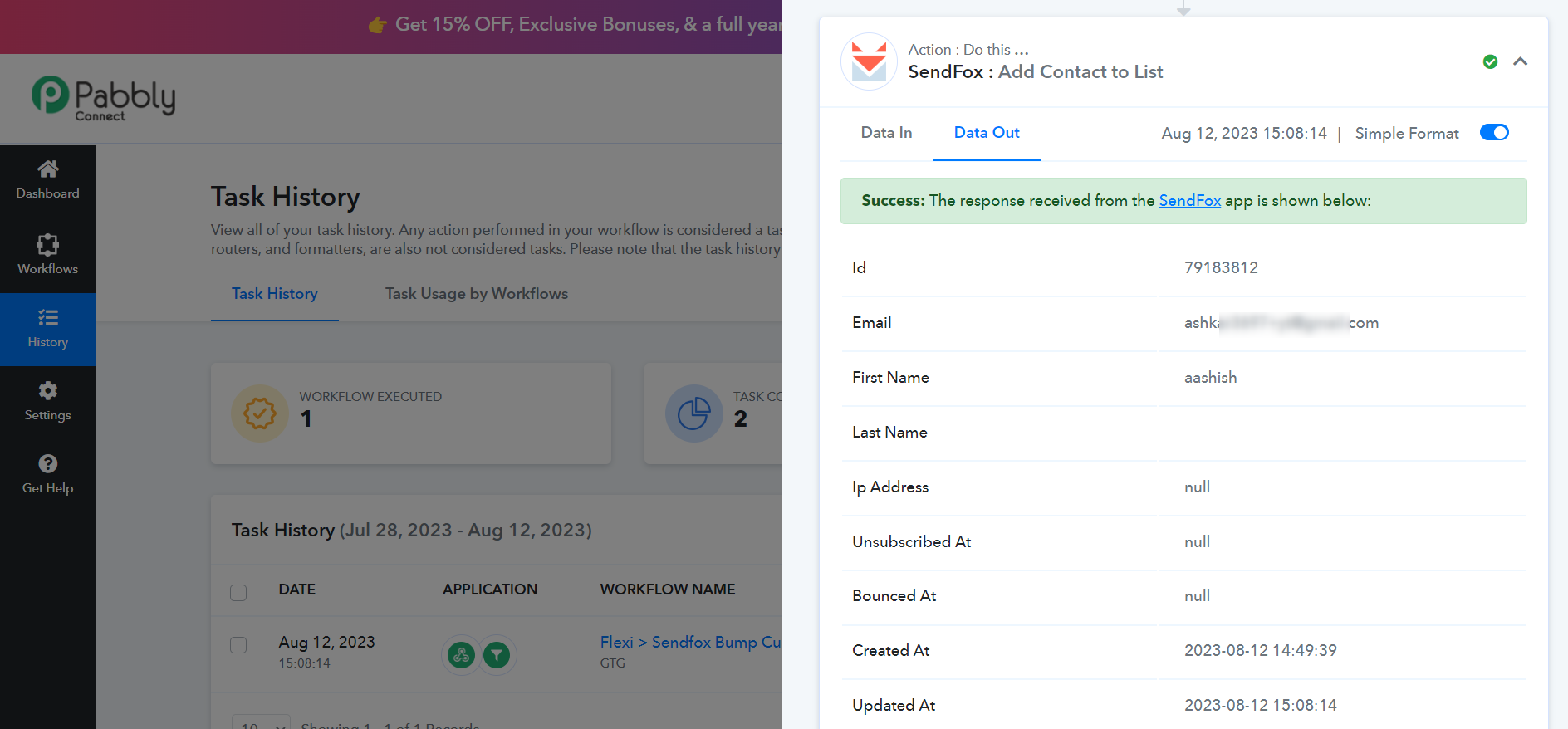Click the Pabbly Connect logo
Screen dimensions: 1568x729
click(x=104, y=99)
